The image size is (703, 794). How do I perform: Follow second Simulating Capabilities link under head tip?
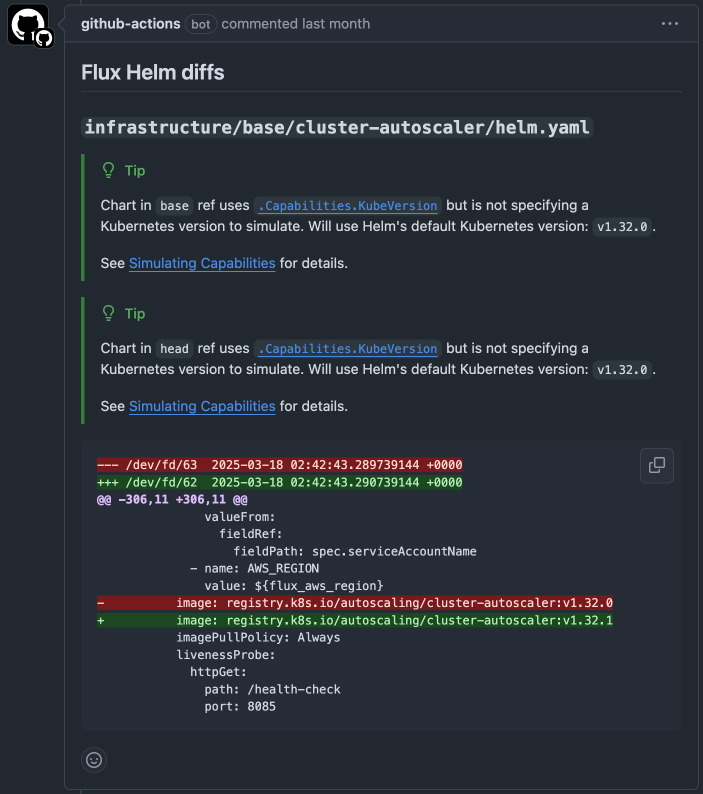click(x=202, y=406)
